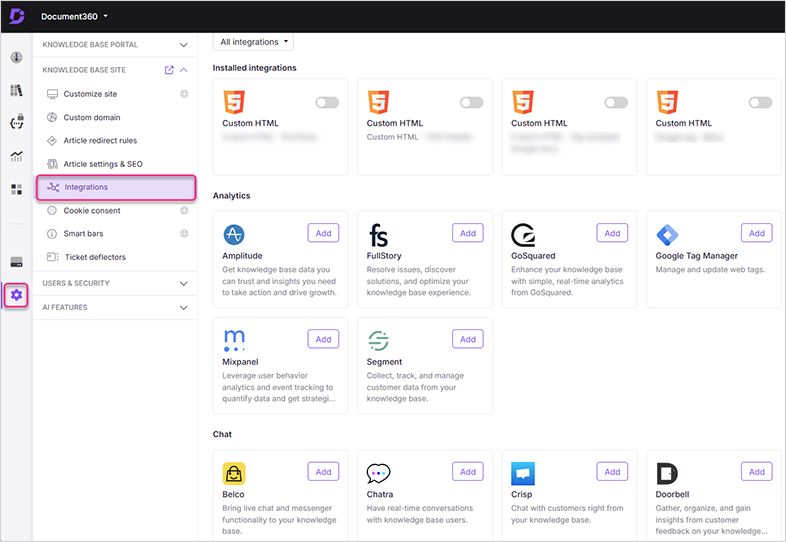Click the Chat section heading
Viewport: 786px width, 542px height.
tap(222, 434)
